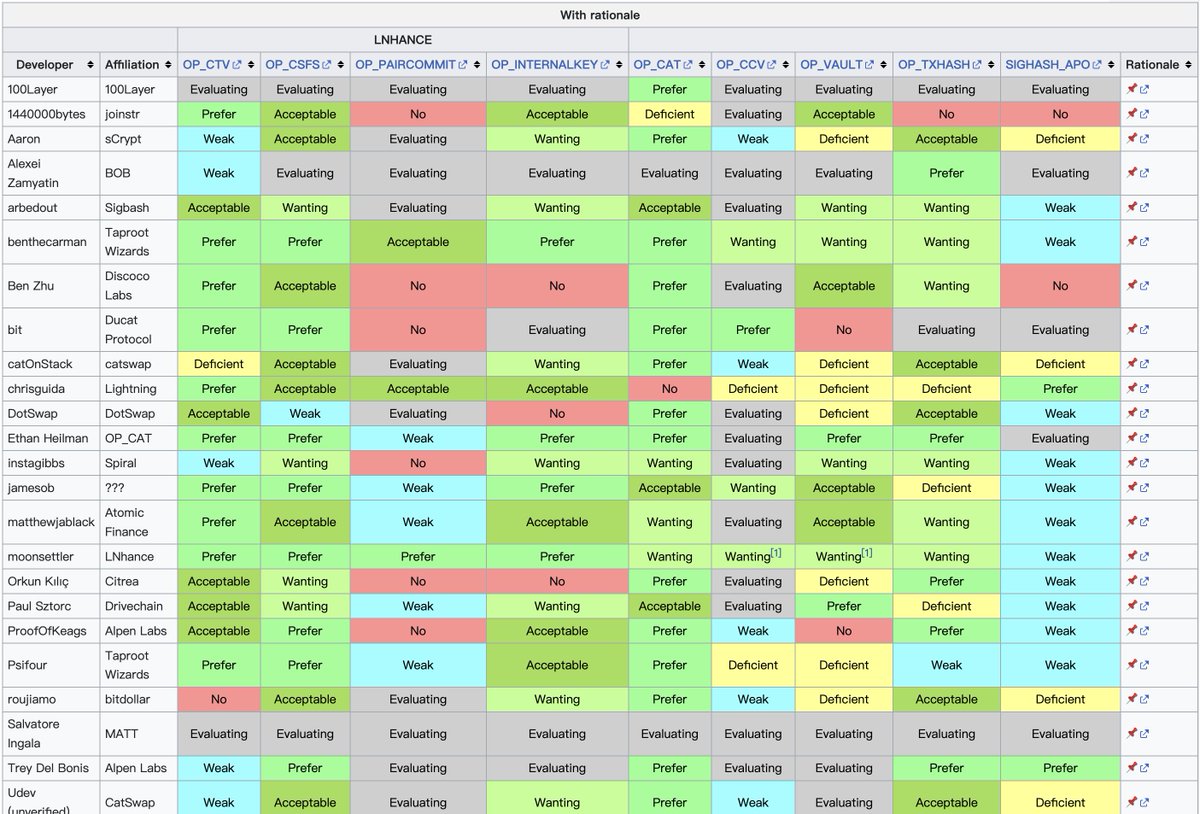Click sort arrows in OP_CAT header
1200x814 pixels.
click(x=701, y=65)
